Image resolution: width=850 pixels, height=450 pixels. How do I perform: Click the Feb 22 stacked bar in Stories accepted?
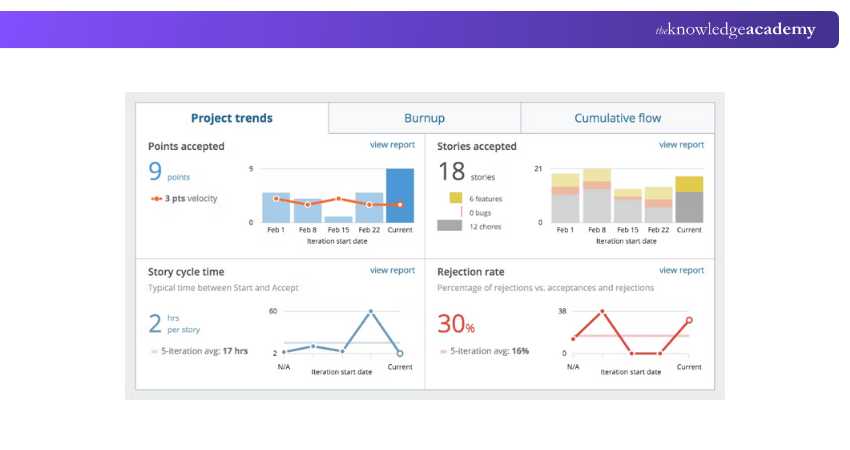[659, 205]
